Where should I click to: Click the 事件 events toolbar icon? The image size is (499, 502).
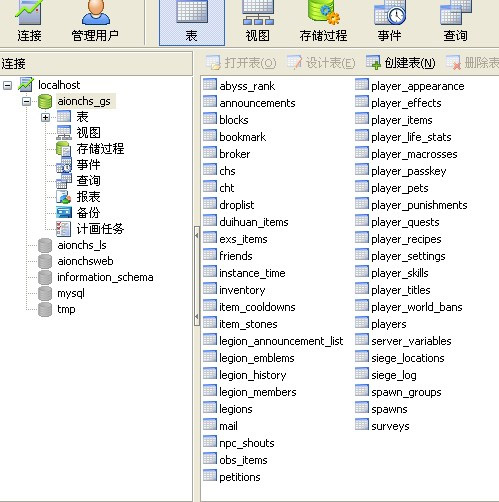click(x=389, y=22)
